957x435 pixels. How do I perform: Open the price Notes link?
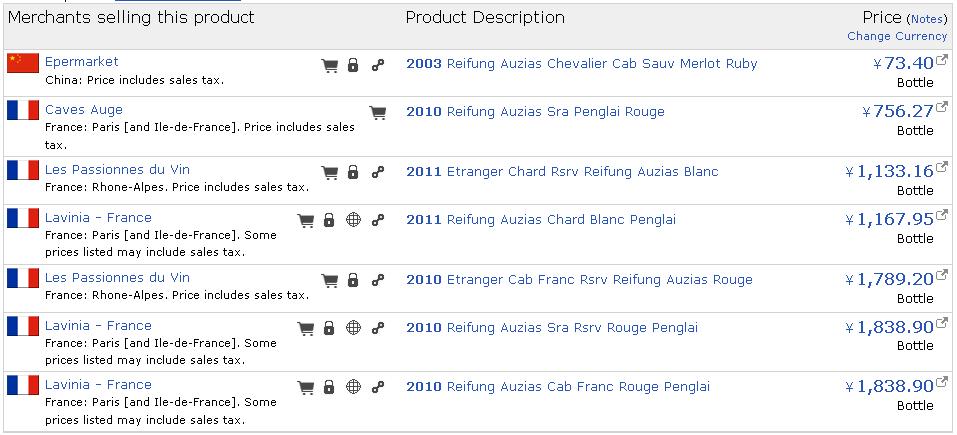point(927,19)
